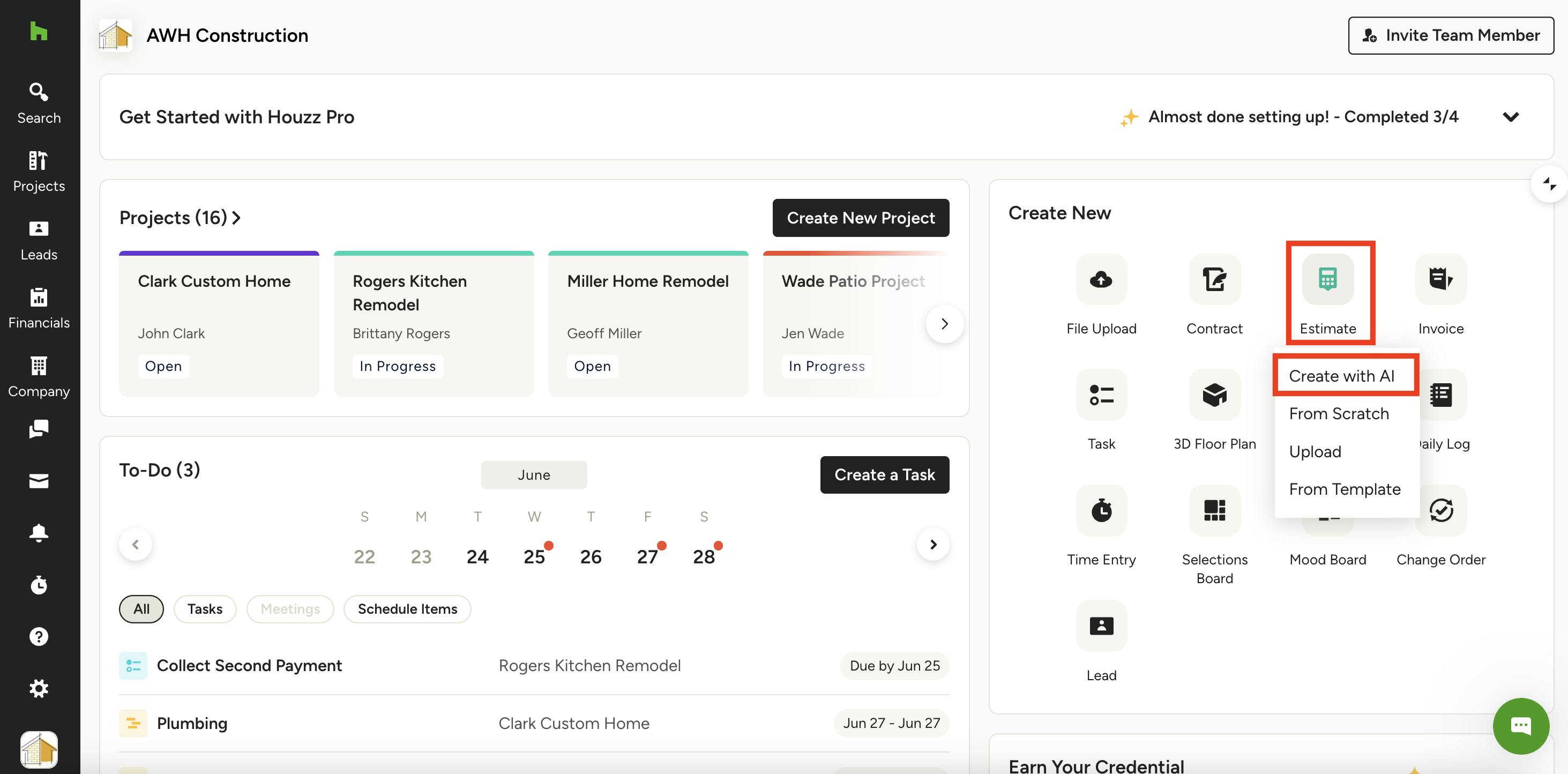The image size is (1568, 774).
Task: Select the All filter chip
Action: (141, 609)
